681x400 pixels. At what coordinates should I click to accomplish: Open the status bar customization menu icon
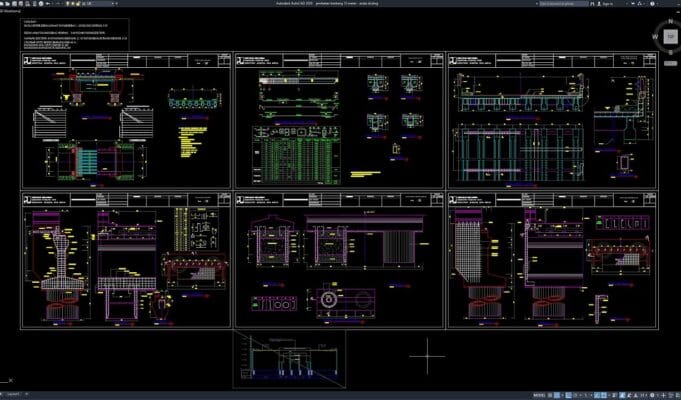(x=676, y=395)
